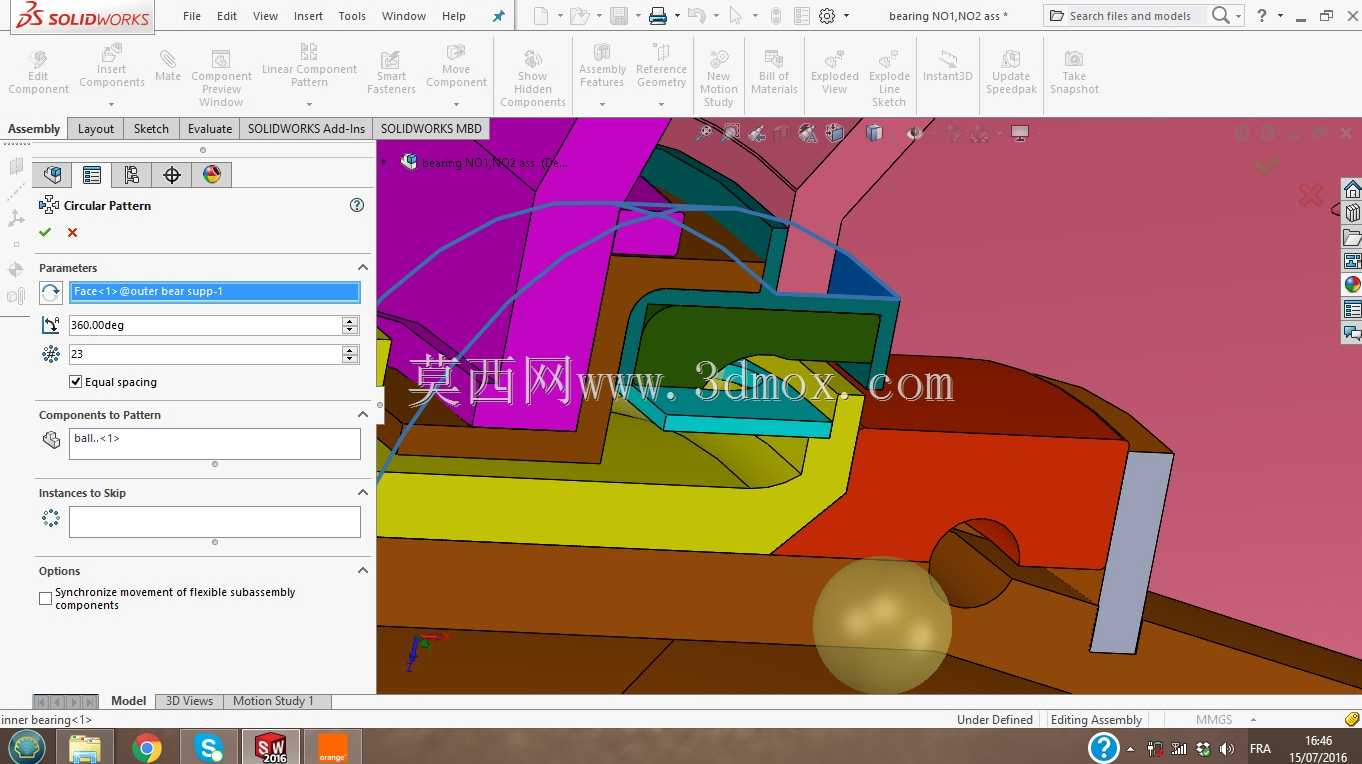This screenshot has height=764, width=1362.
Task: Open the File Explorer task pane tab
Action: 1352,237
